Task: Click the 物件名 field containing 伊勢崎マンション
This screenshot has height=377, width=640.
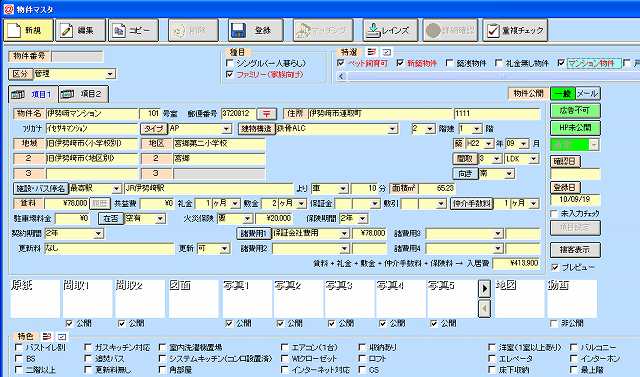Action: 92,113
